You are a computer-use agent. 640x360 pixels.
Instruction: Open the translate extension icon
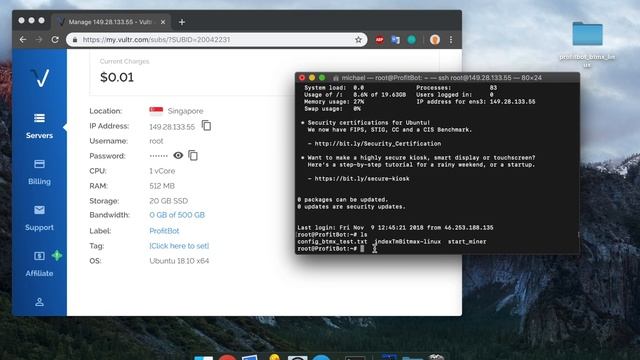(395, 40)
